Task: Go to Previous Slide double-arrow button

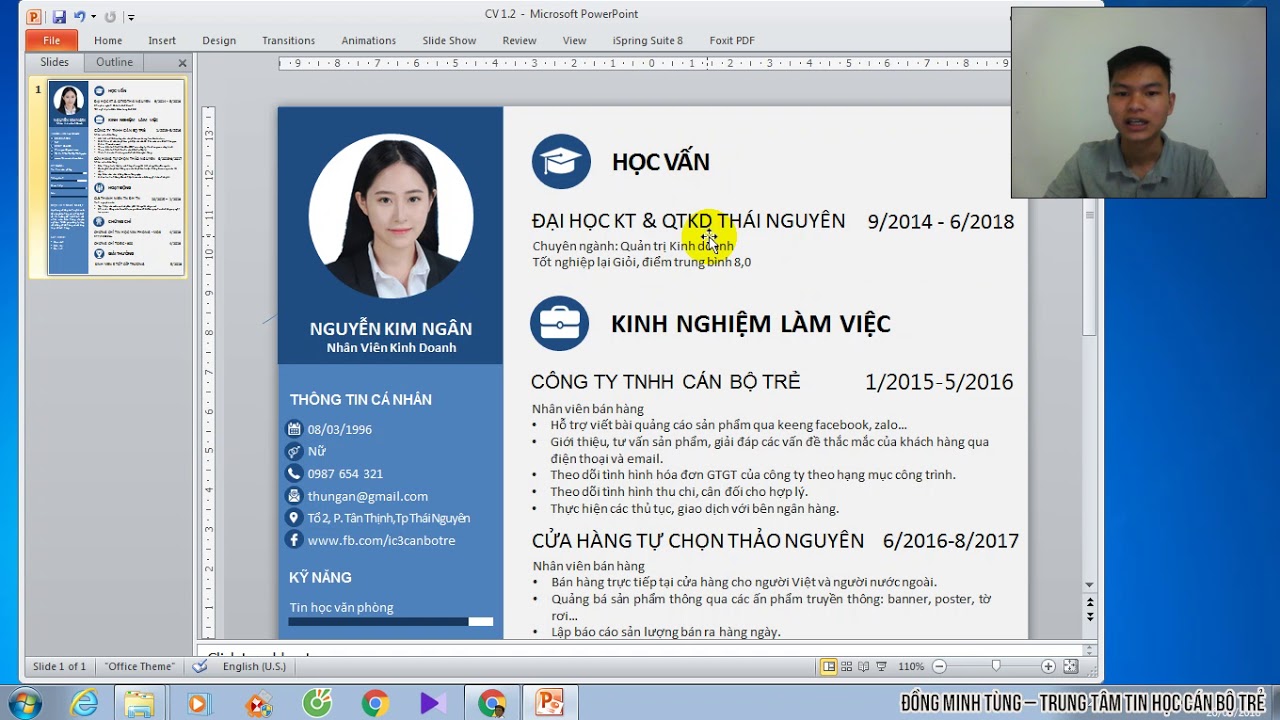Action: (x=1089, y=602)
